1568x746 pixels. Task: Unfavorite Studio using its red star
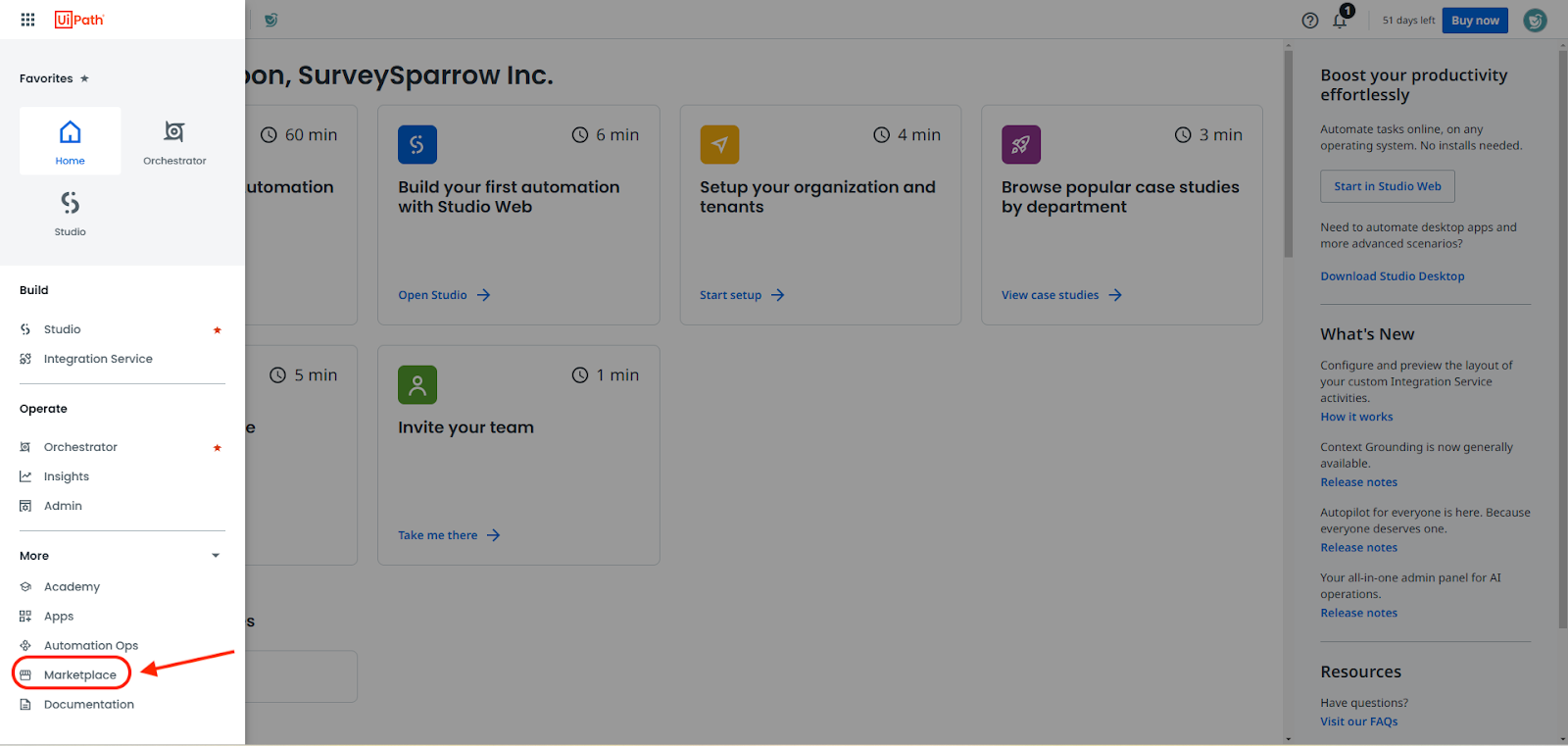[218, 330]
